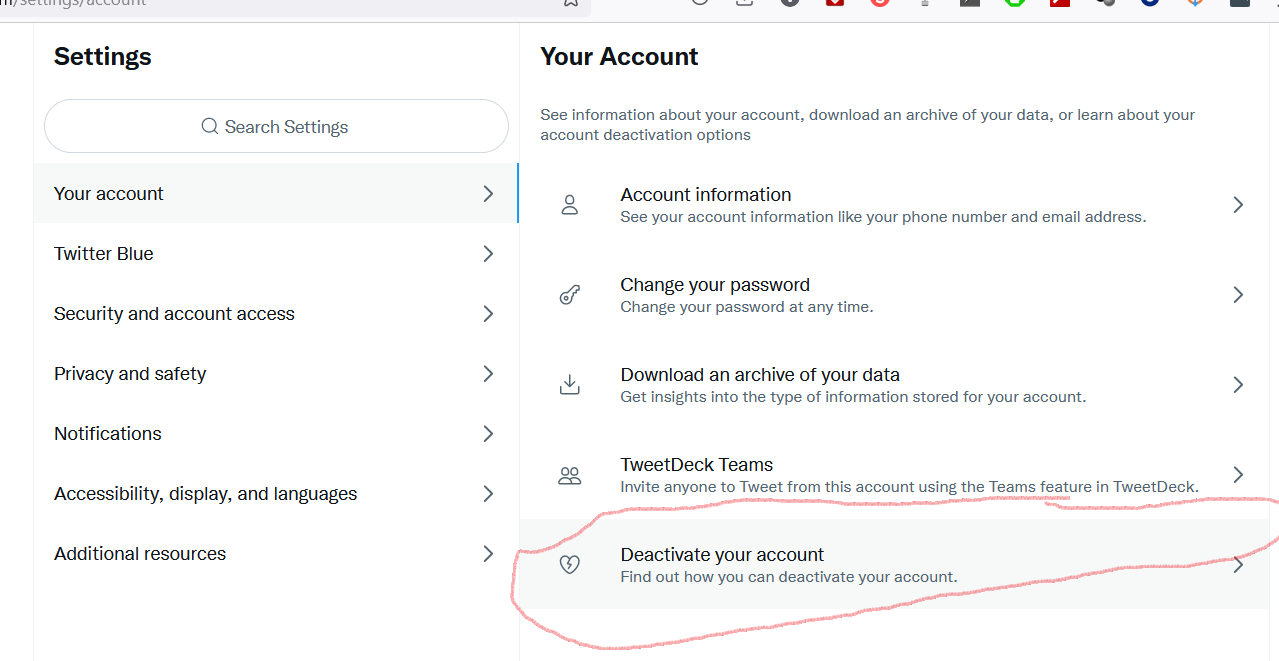This screenshot has width=1279, height=661.
Task: Click the download arrow icon for data archive
Action: point(570,385)
